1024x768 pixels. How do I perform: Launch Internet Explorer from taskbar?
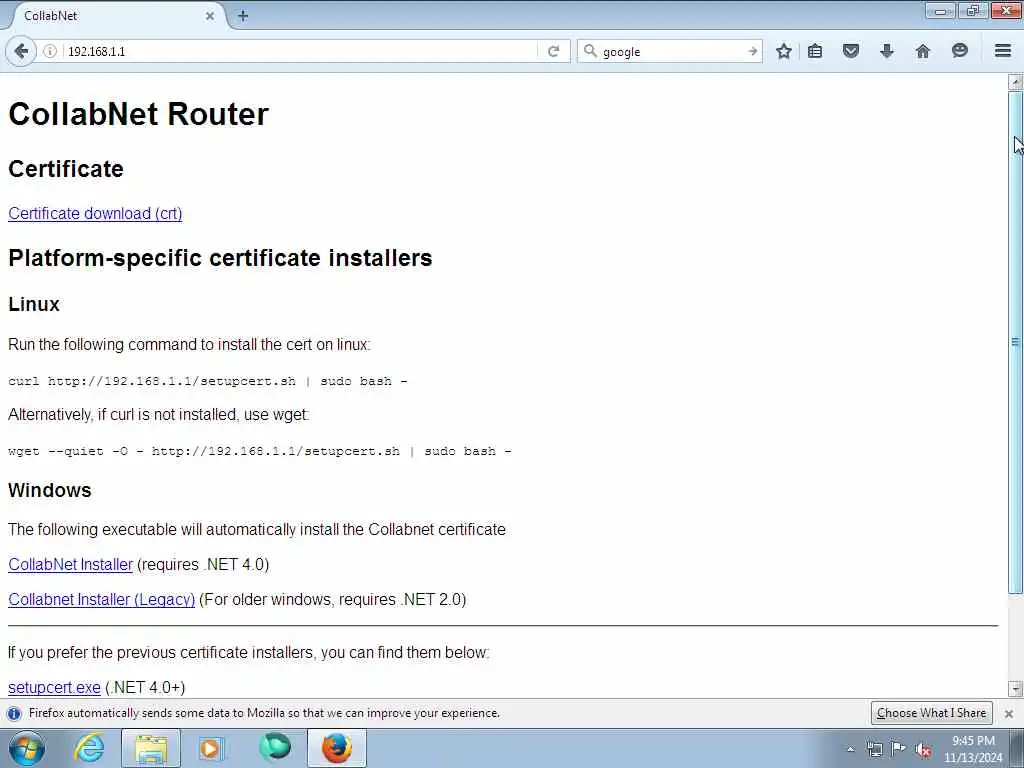tap(89, 748)
